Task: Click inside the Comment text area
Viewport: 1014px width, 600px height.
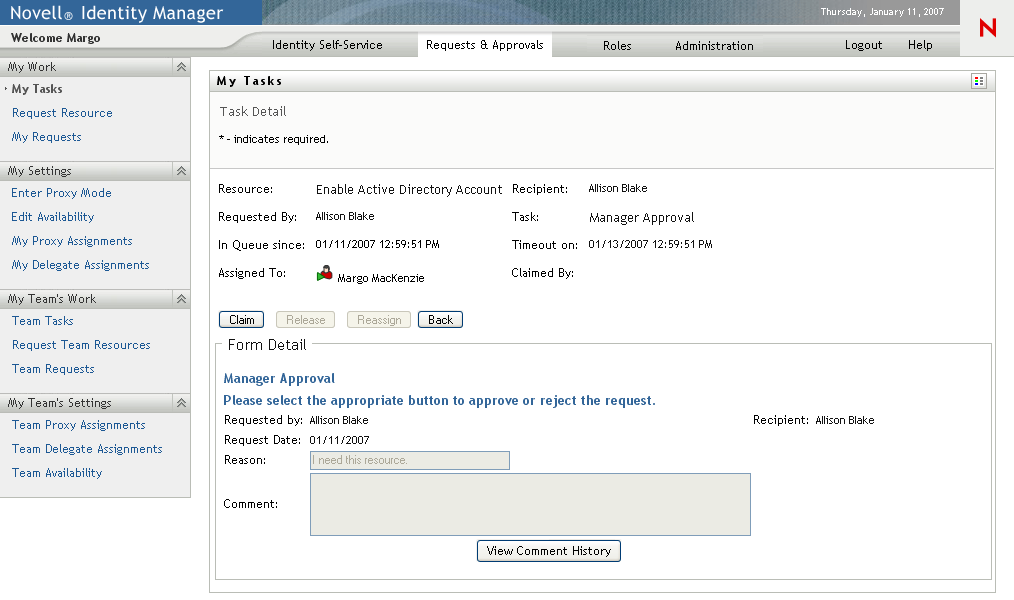Action: pyautogui.click(x=530, y=504)
